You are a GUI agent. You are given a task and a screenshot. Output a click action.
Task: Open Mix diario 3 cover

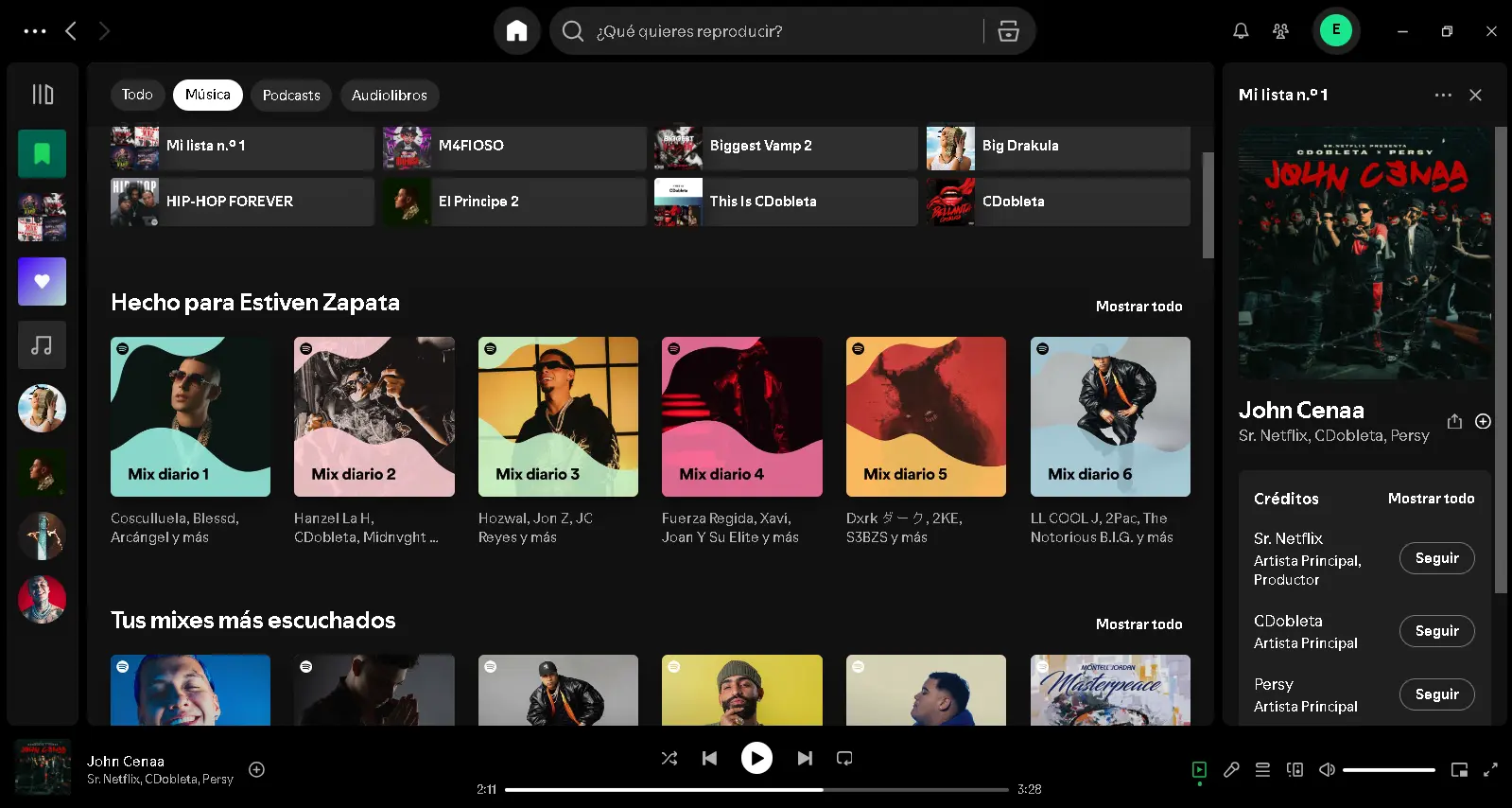pyautogui.click(x=558, y=416)
